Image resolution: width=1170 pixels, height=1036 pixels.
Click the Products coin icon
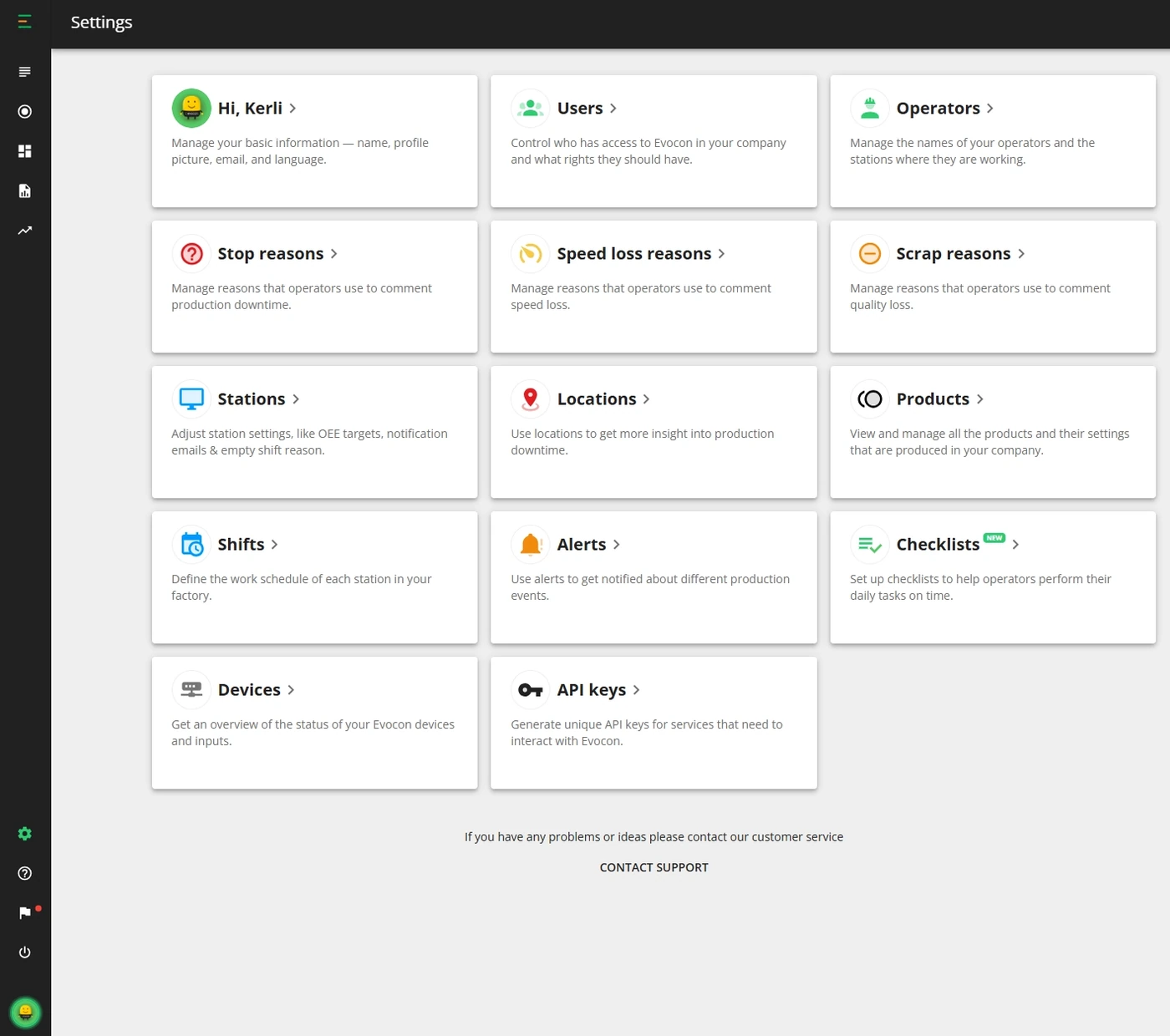tap(870, 399)
